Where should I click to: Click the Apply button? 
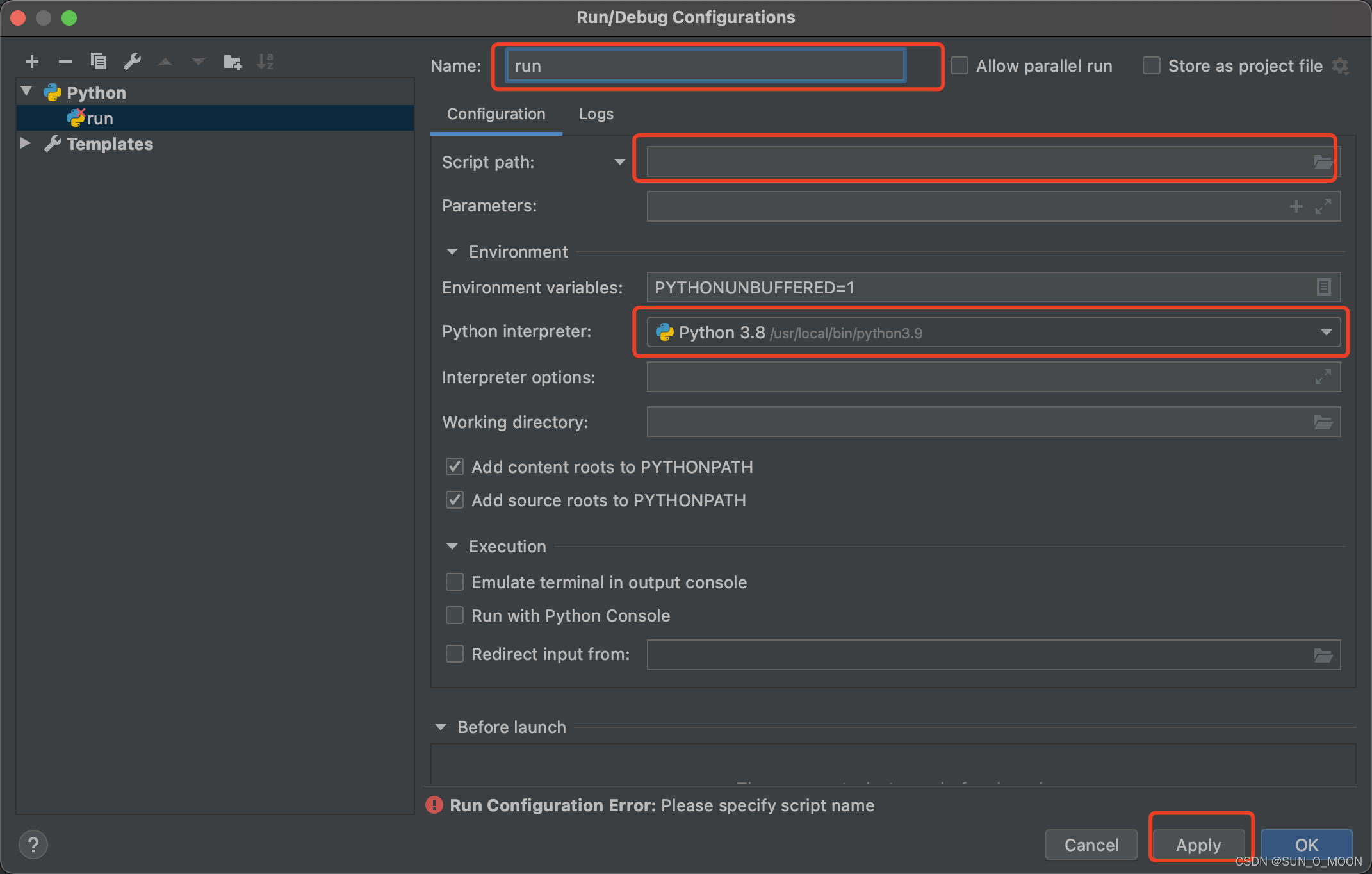1196,844
